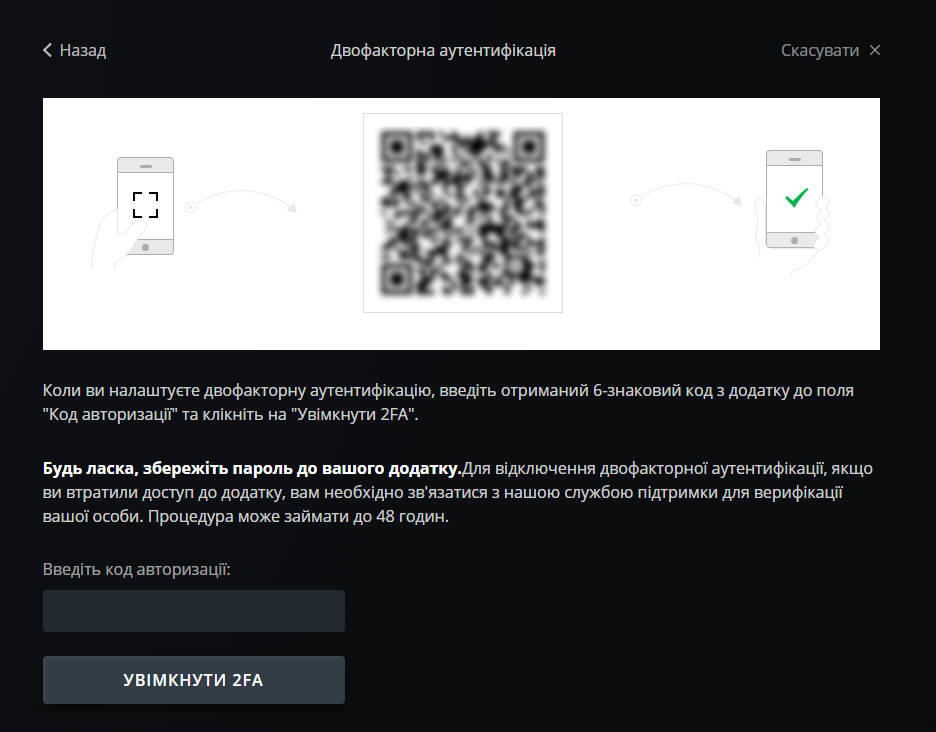Click the left phone home button dot
The image size is (936, 732).
(145, 247)
